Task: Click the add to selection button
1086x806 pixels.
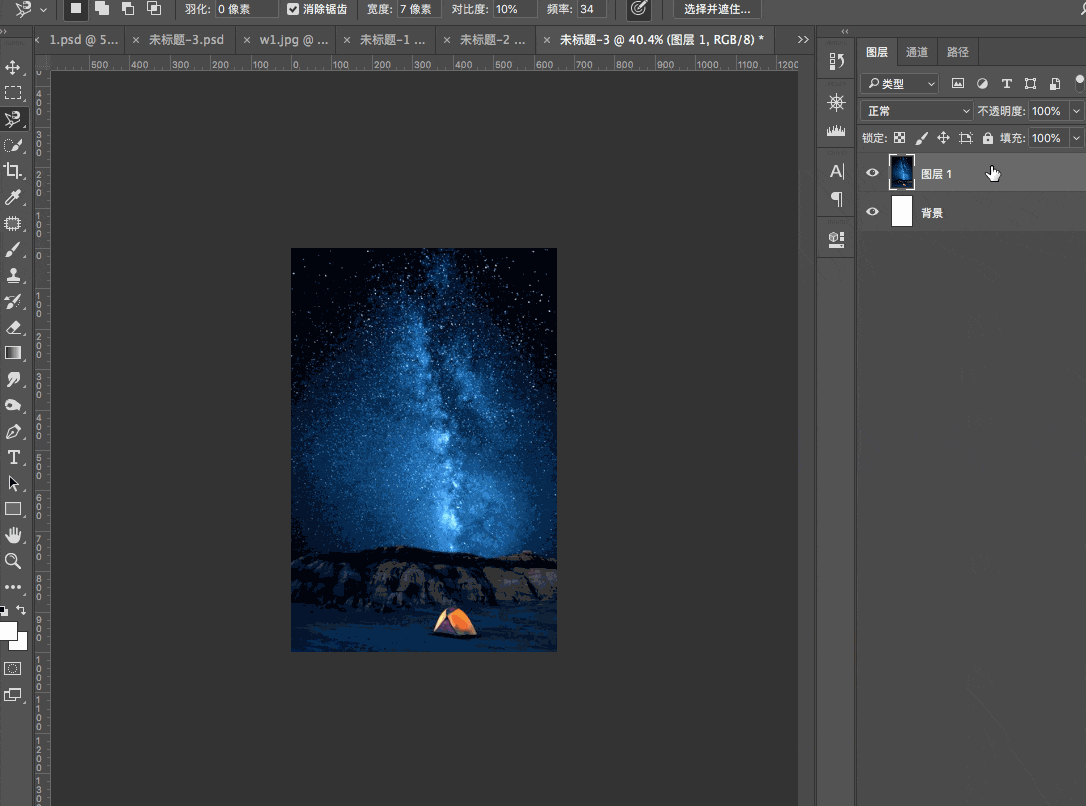Action: (x=102, y=9)
